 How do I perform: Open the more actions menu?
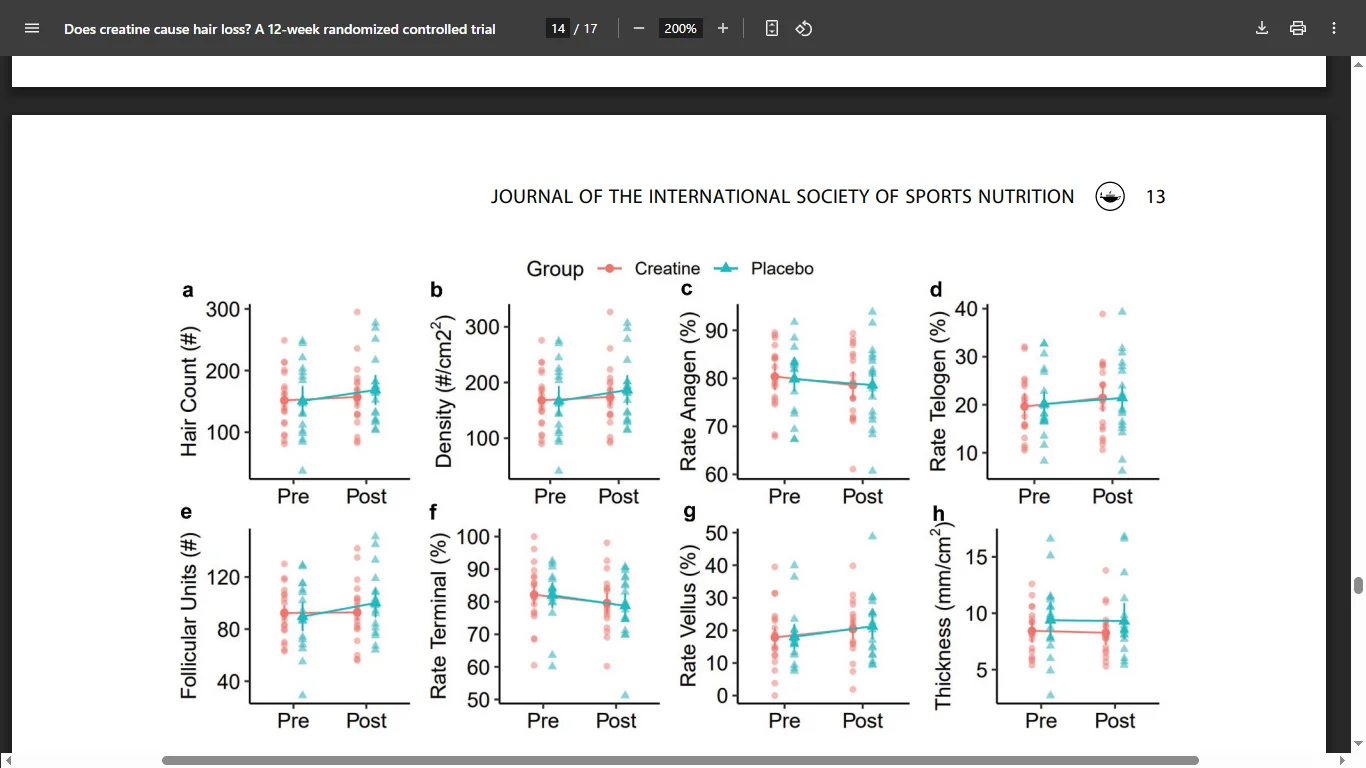(1334, 28)
